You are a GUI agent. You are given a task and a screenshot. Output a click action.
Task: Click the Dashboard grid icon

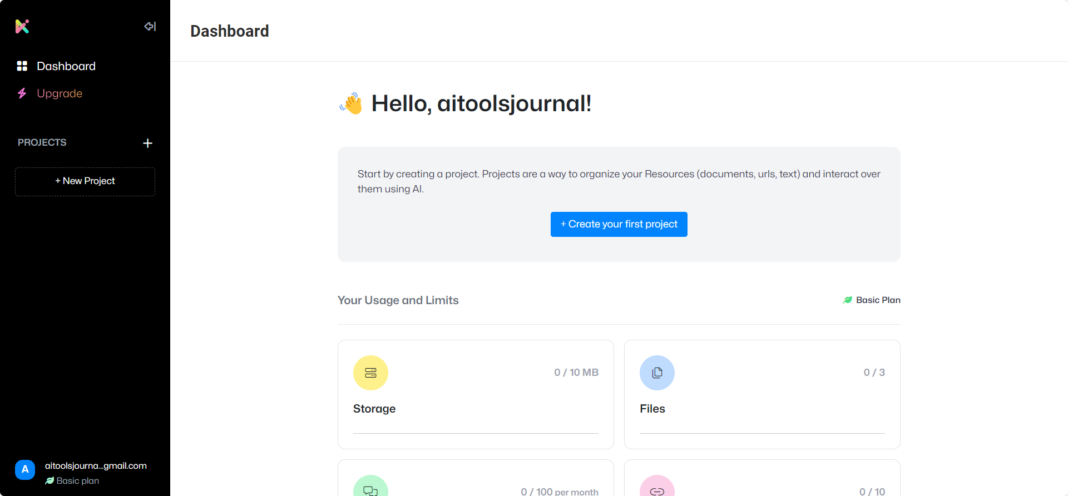click(x=22, y=66)
